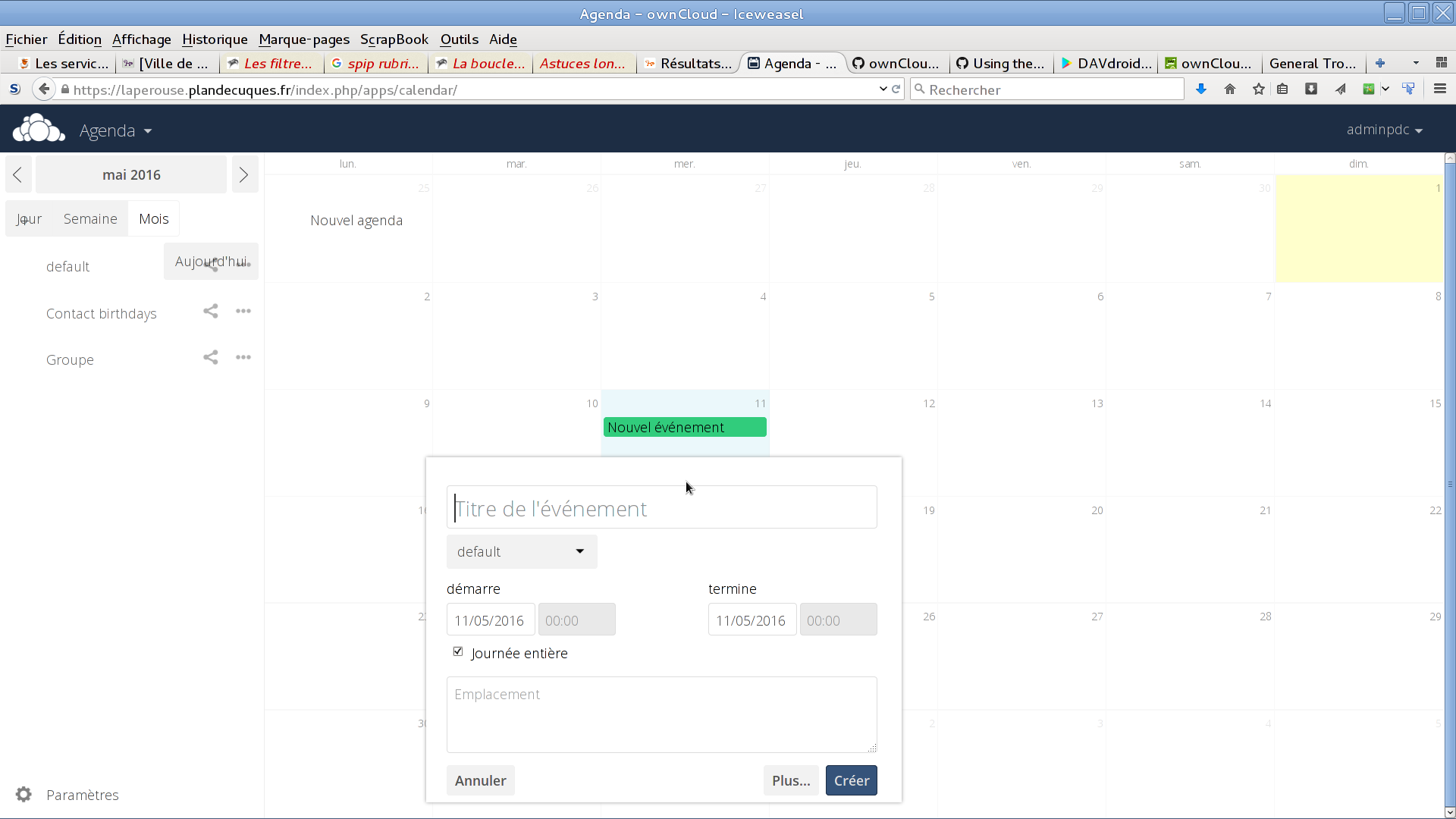Screen dimensions: 1456x819
Task: Switch to Jour view
Action: [29, 219]
